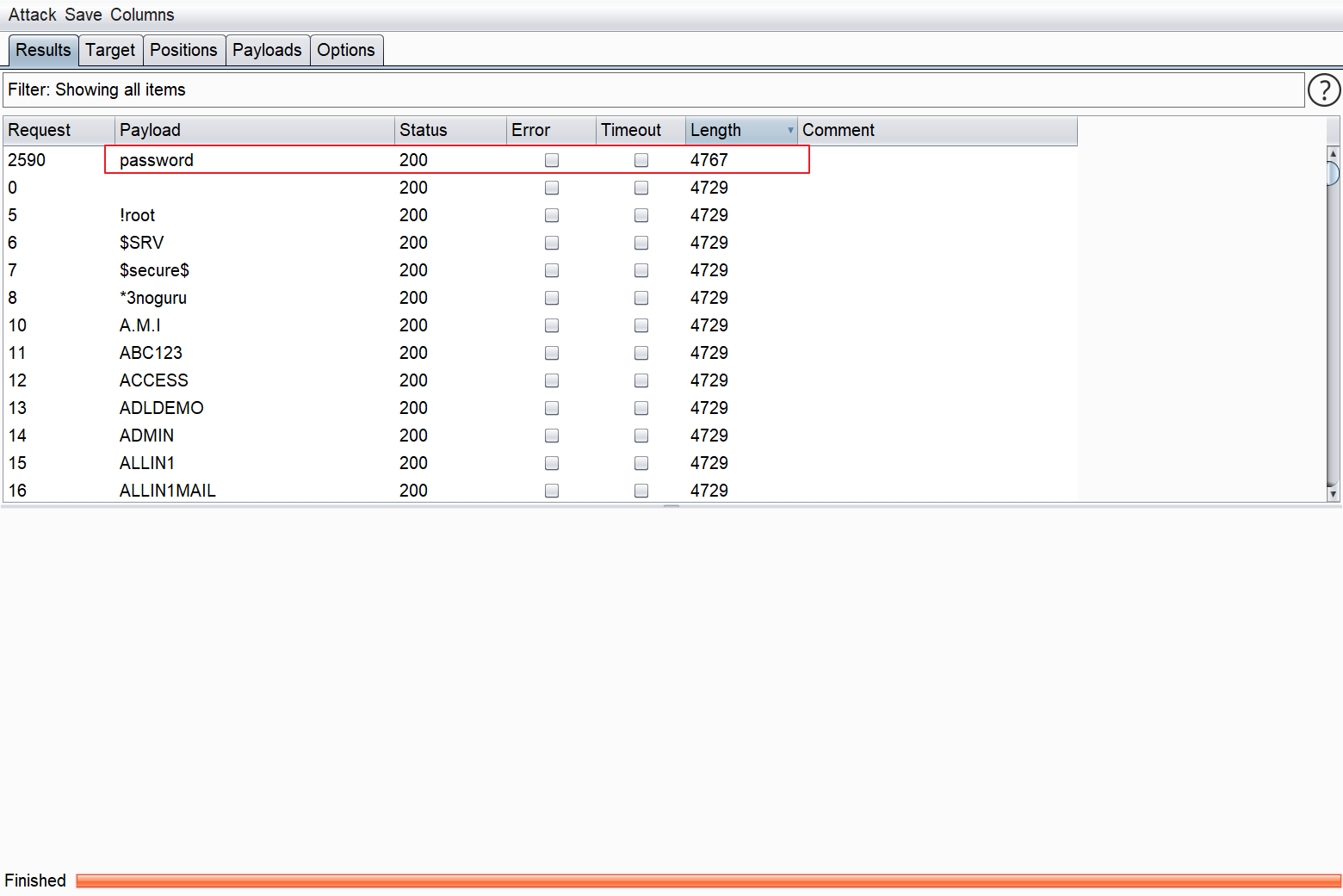Click the Length column sort arrow
Image resolution: width=1343 pixels, height=896 pixels.
pos(790,130)
